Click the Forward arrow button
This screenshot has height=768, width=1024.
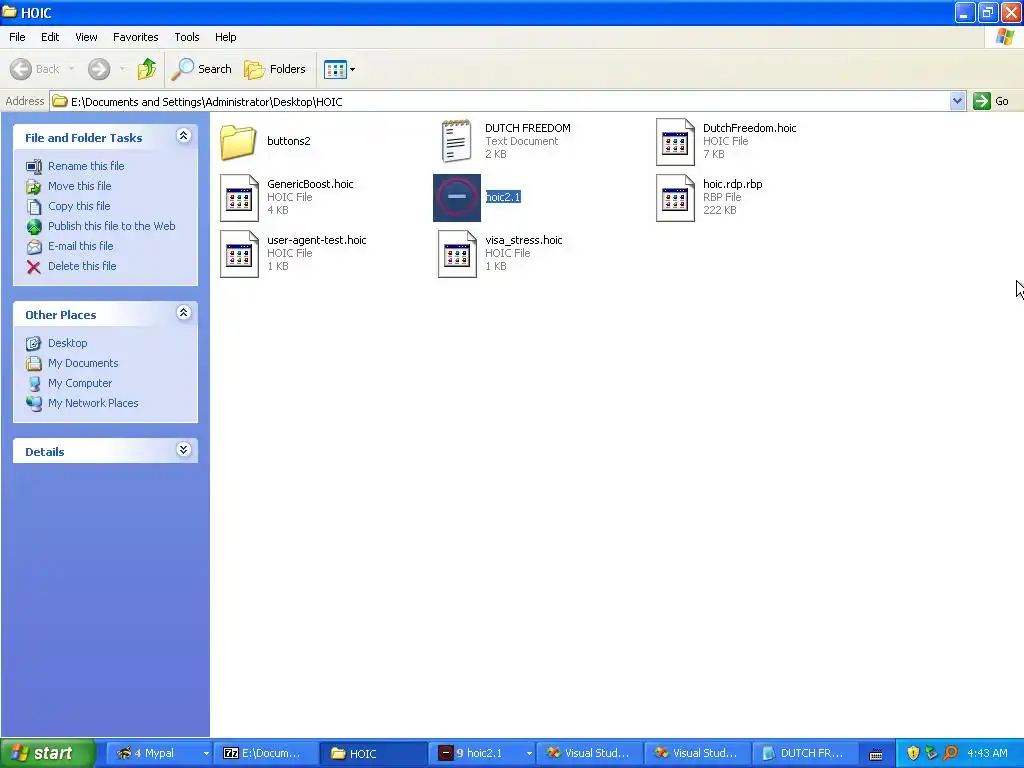(x=99, y=69)
